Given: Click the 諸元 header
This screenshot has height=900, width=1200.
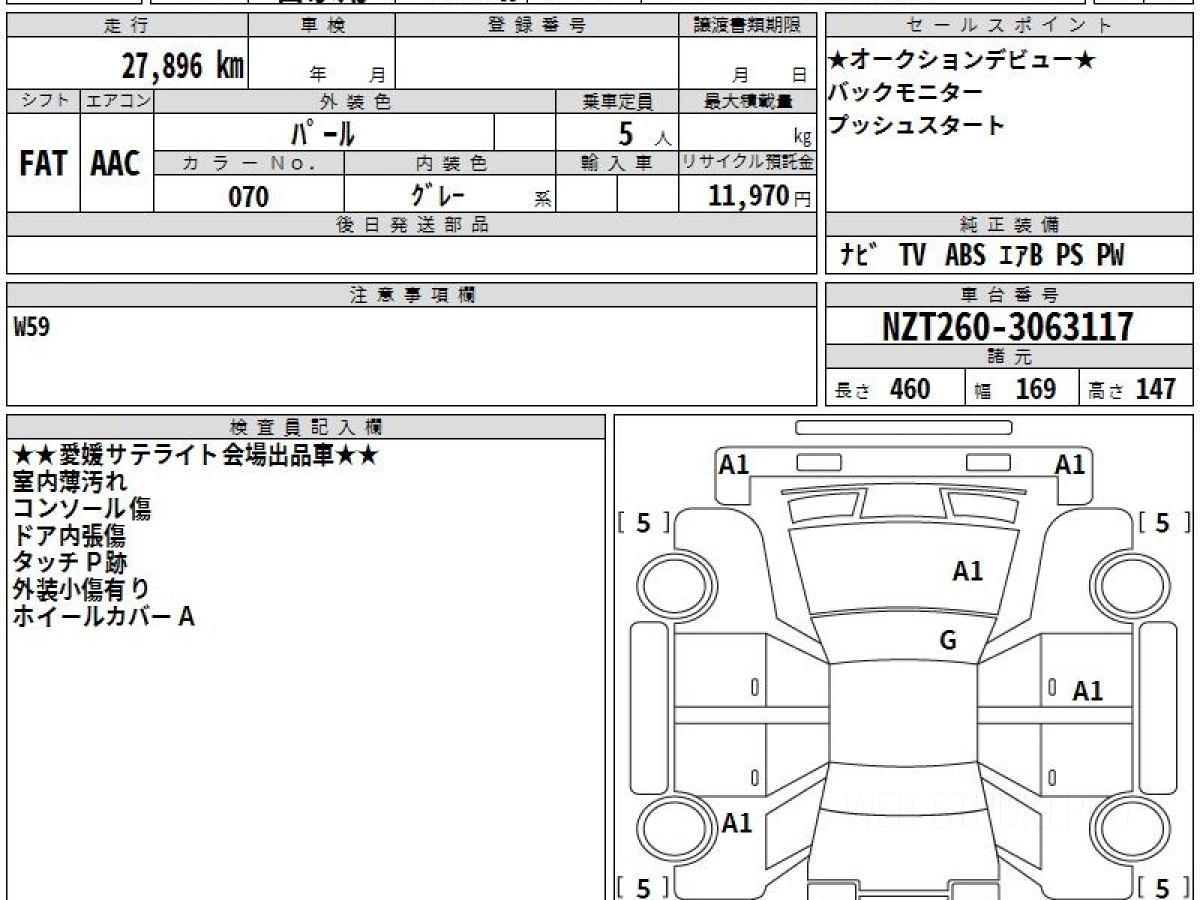Looking at the screenshot, I should pos(1009,357).
